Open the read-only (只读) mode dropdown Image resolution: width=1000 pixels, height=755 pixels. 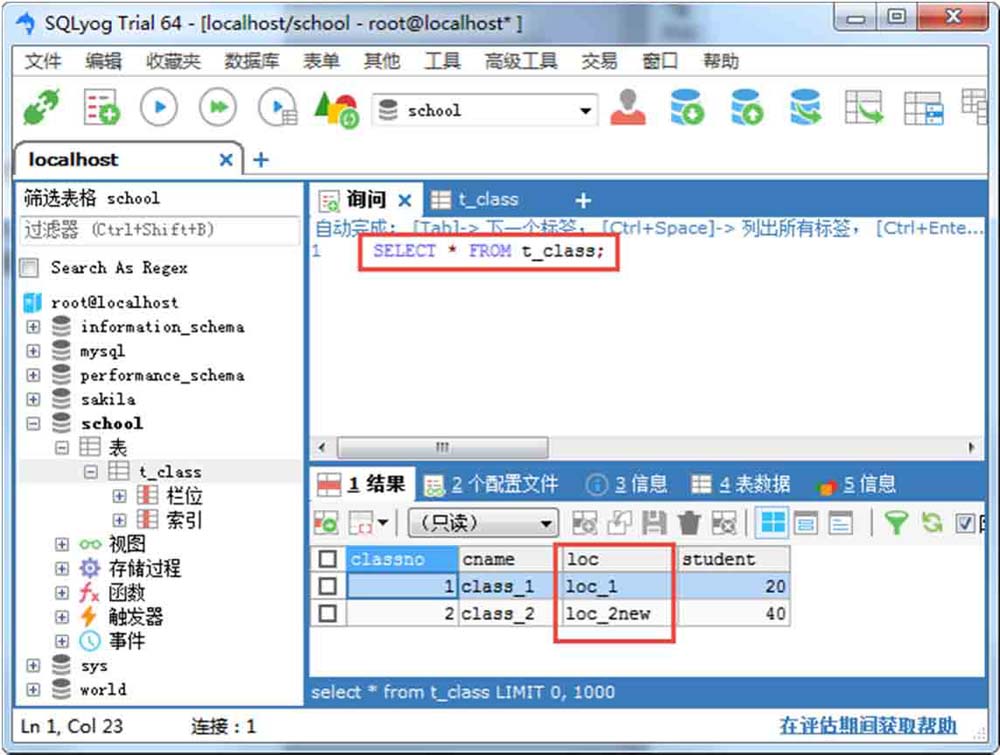pos(483,523)
